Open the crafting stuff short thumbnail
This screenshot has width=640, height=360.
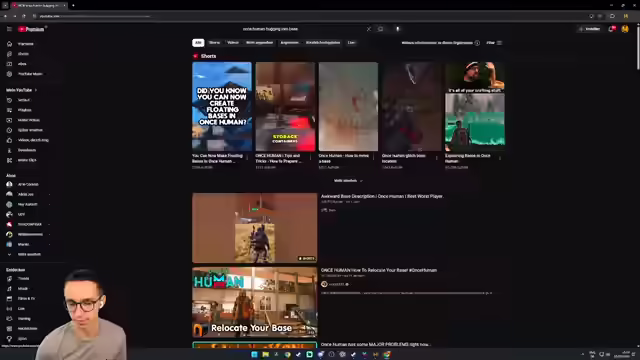click(475, 107)
